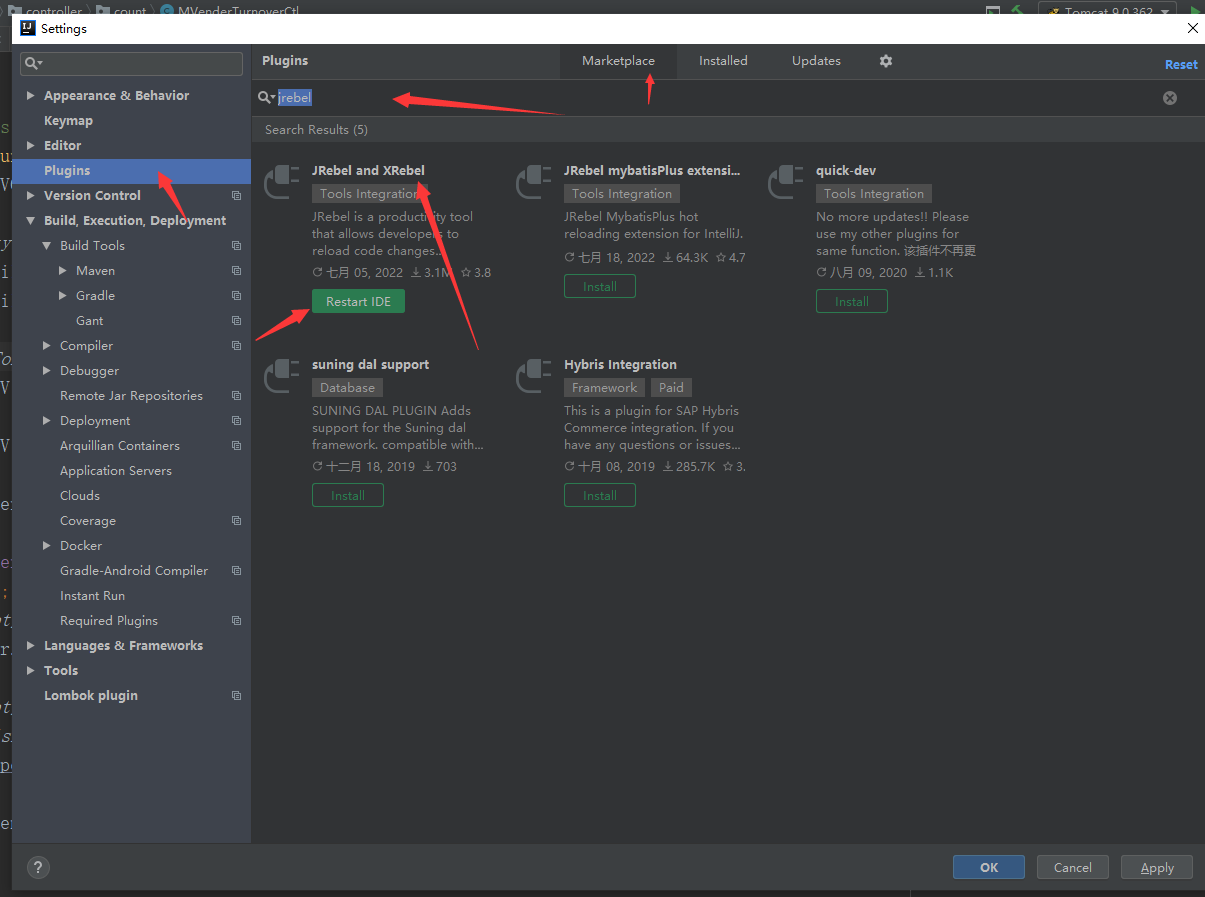Screen dimensions: 1205x897
Task: Switch to the Updates tab
Action: [x=816, y=61]
